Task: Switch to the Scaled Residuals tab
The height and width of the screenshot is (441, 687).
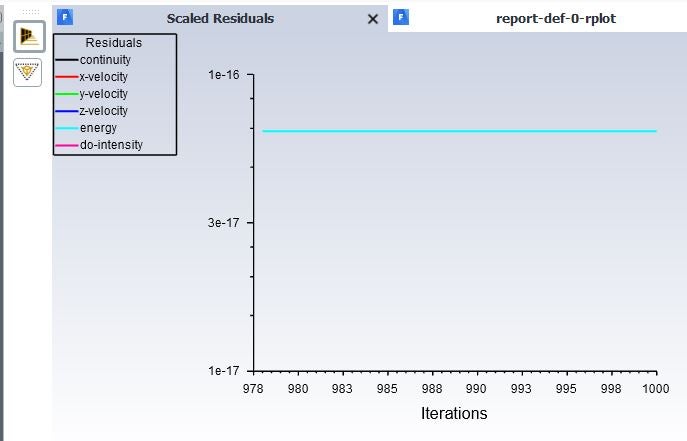Action: (220, 18)
